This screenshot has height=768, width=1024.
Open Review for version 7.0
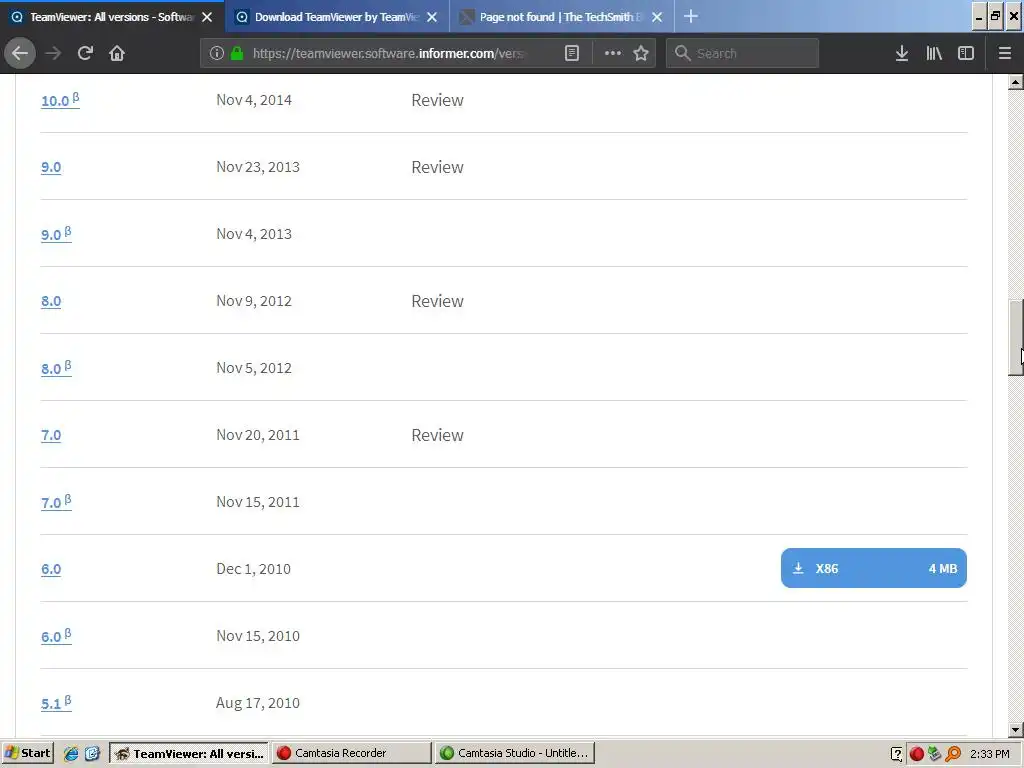437,435
